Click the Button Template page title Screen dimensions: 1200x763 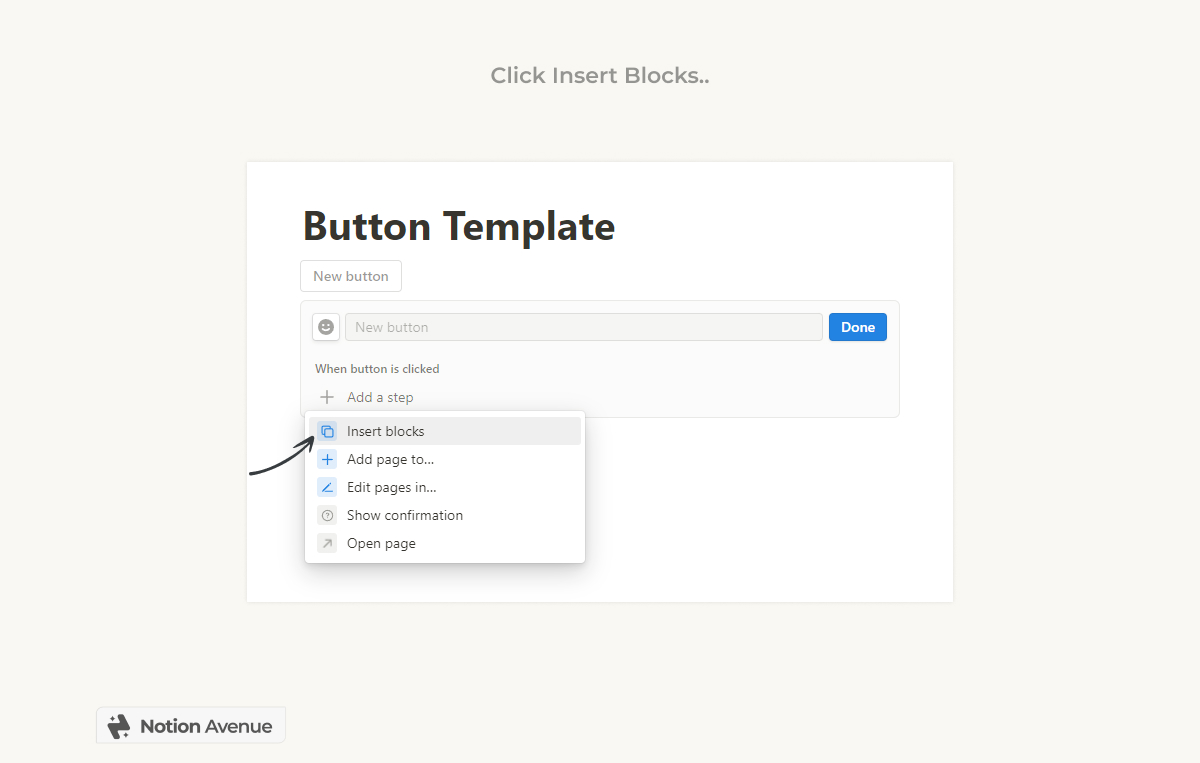coord(458,227)
